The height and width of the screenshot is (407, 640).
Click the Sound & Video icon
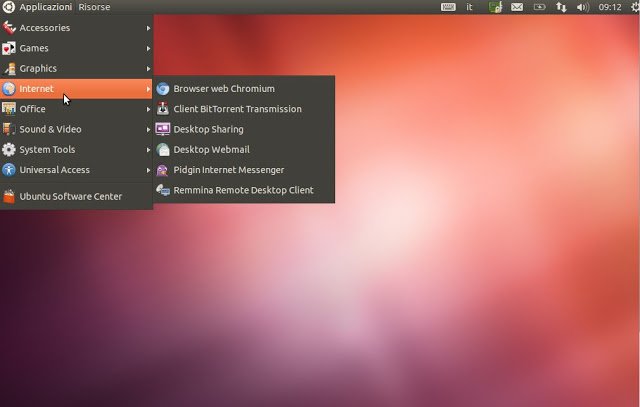(x=9, y=129)
